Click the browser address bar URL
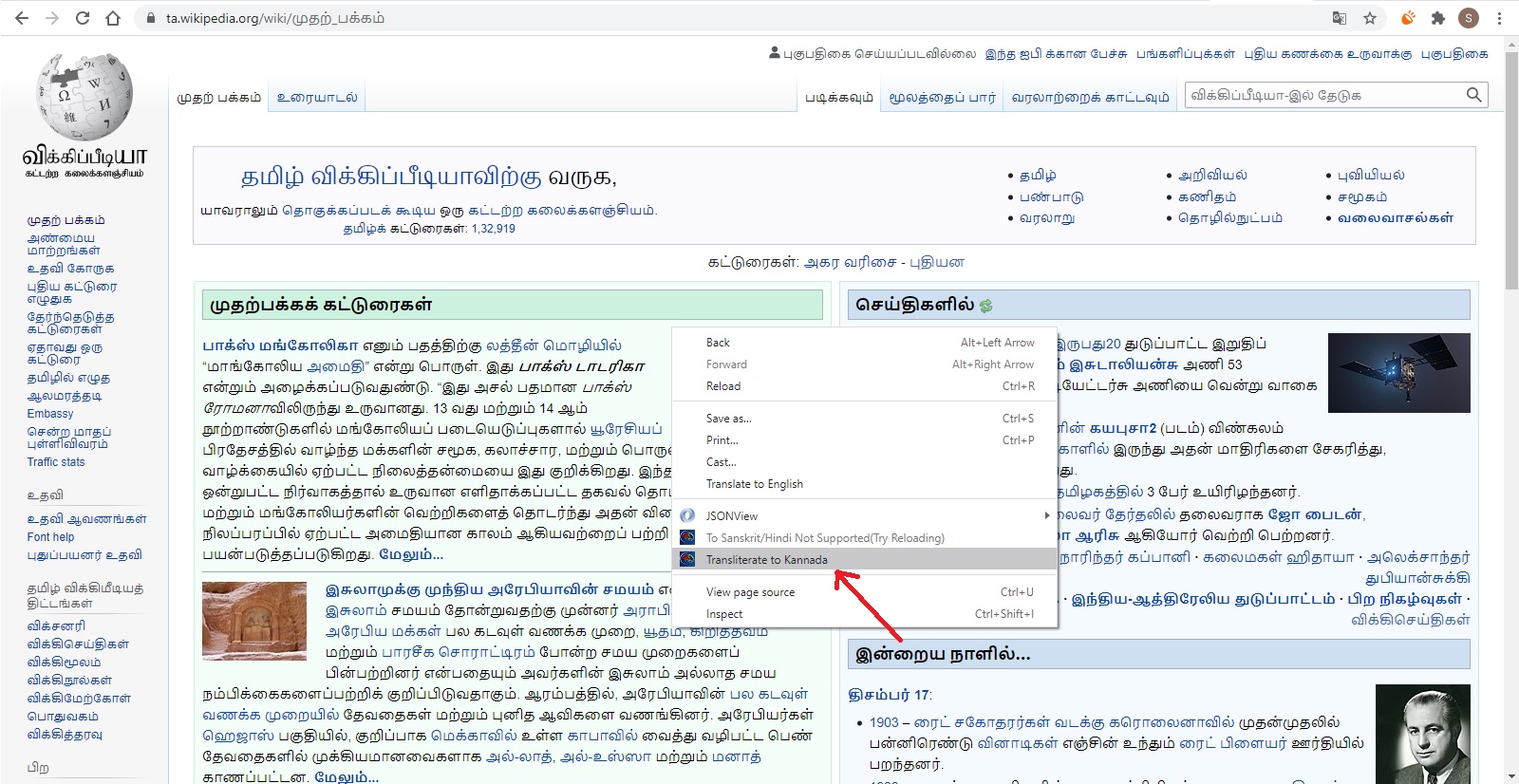Screen dimensions: 1519x784 click(x=275, y=18)
